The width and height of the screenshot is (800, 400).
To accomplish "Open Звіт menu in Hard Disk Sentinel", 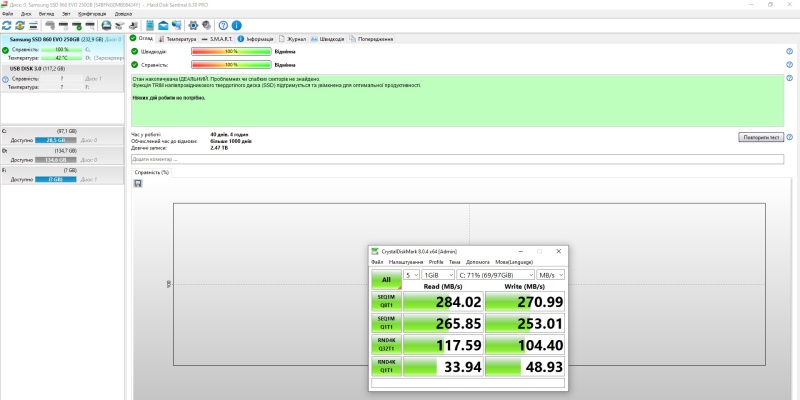I will coord(66,14).
